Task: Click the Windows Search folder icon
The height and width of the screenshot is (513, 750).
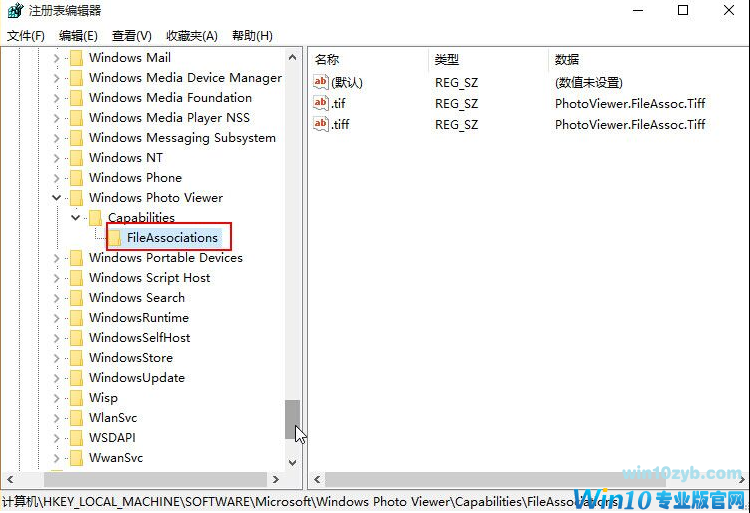Action: click(x=77, y=298)
